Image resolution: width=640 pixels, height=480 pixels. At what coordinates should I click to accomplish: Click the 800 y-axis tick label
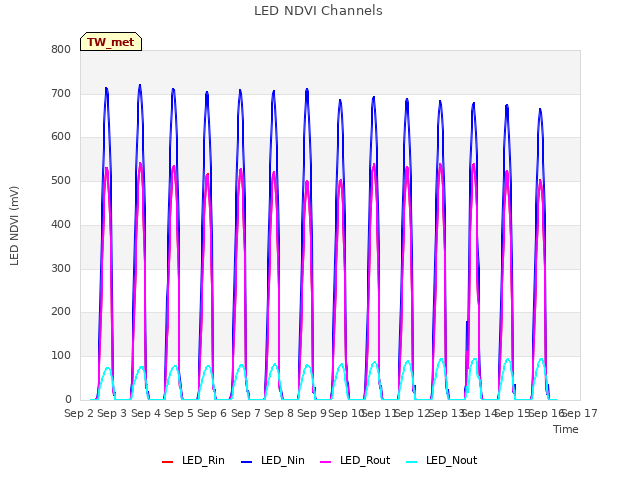click(61, 50)
